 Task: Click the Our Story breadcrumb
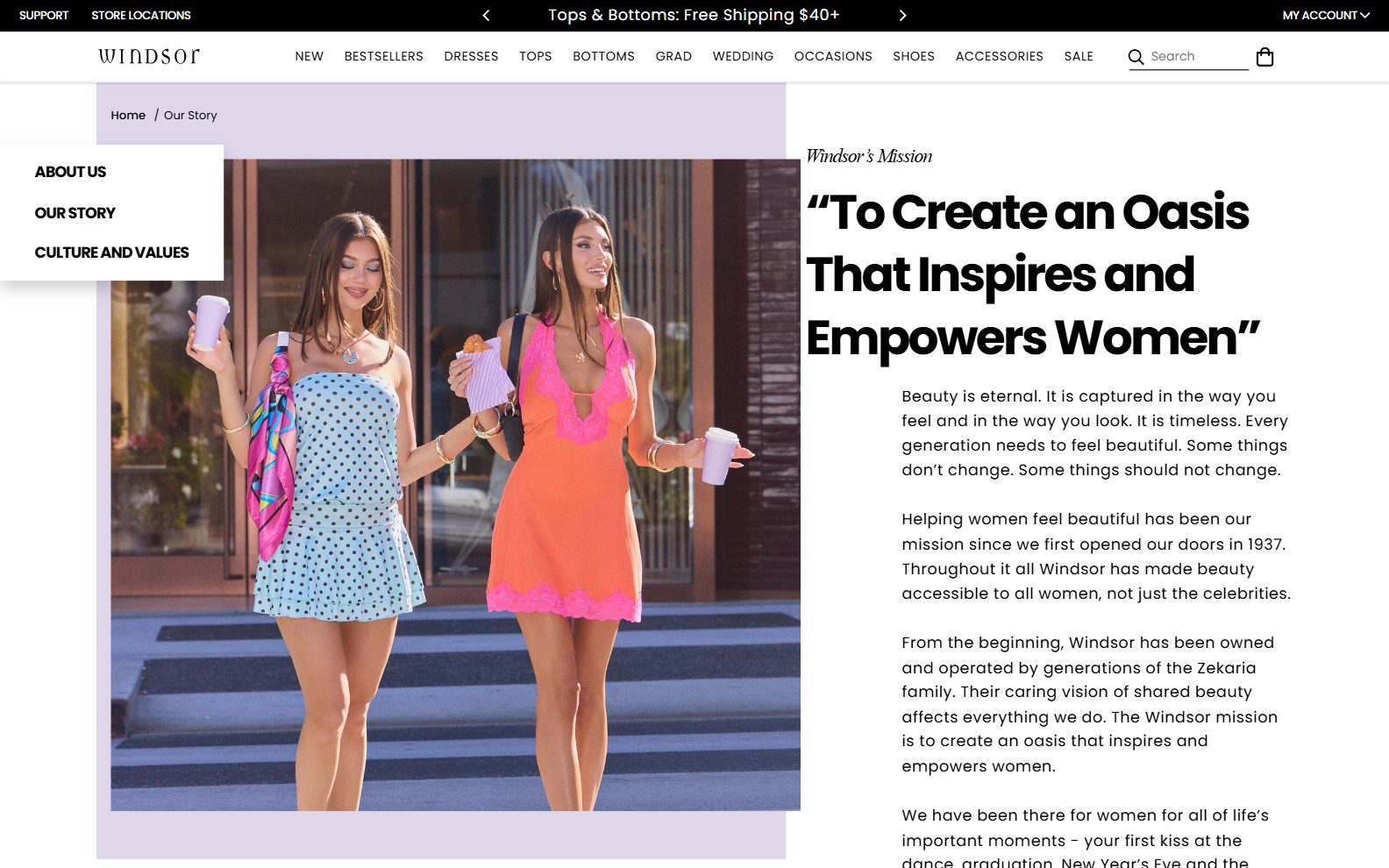190,115
